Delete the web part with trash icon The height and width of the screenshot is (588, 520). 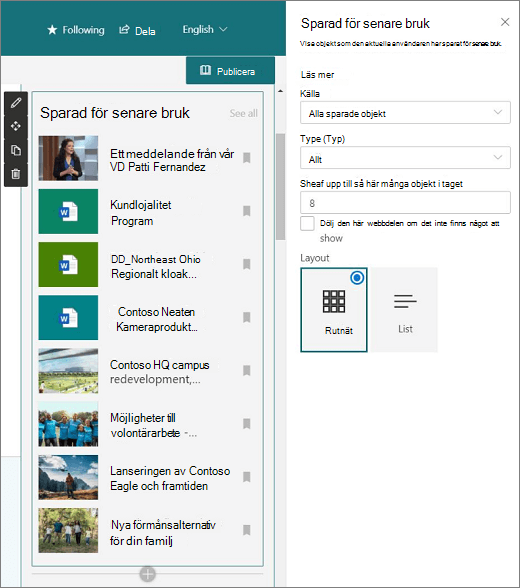tap(16, 174)
